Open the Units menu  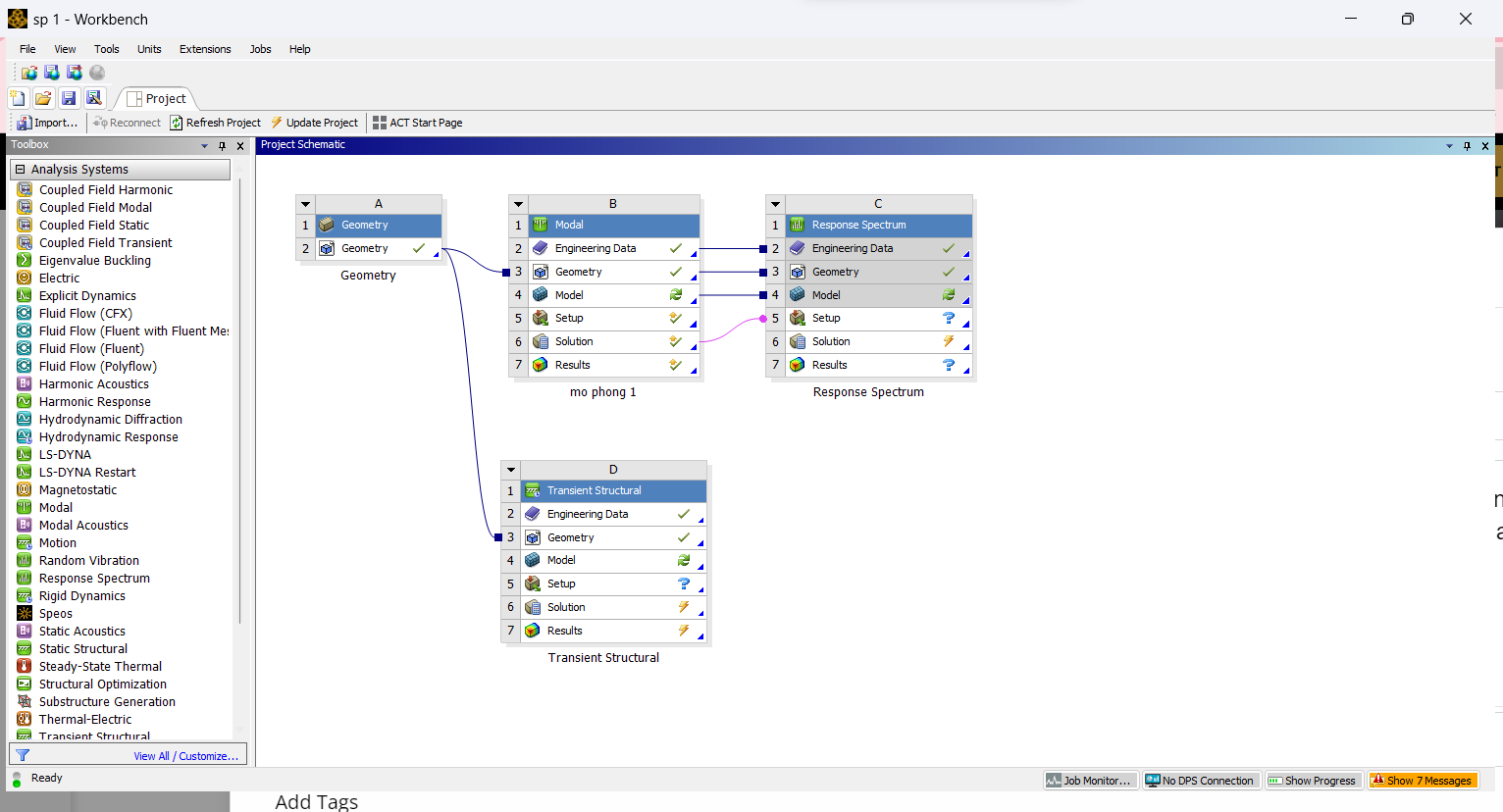(x=149, y=49)
